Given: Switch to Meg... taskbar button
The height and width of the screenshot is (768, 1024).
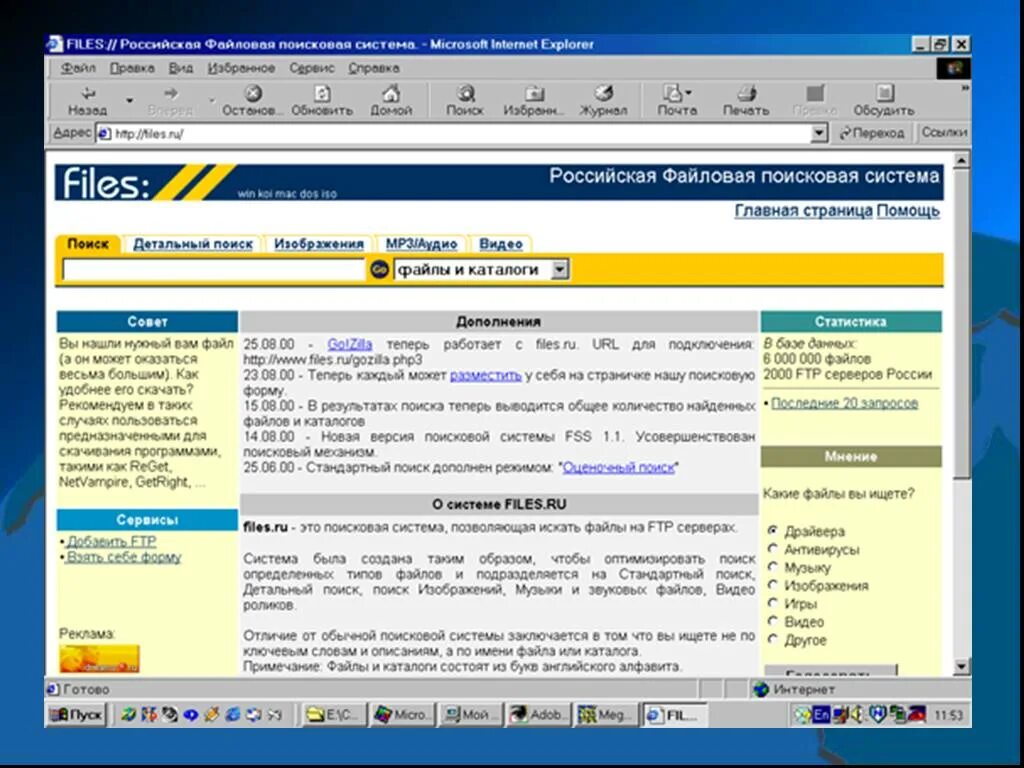Looking at the screenshot, I should (605, 714).
